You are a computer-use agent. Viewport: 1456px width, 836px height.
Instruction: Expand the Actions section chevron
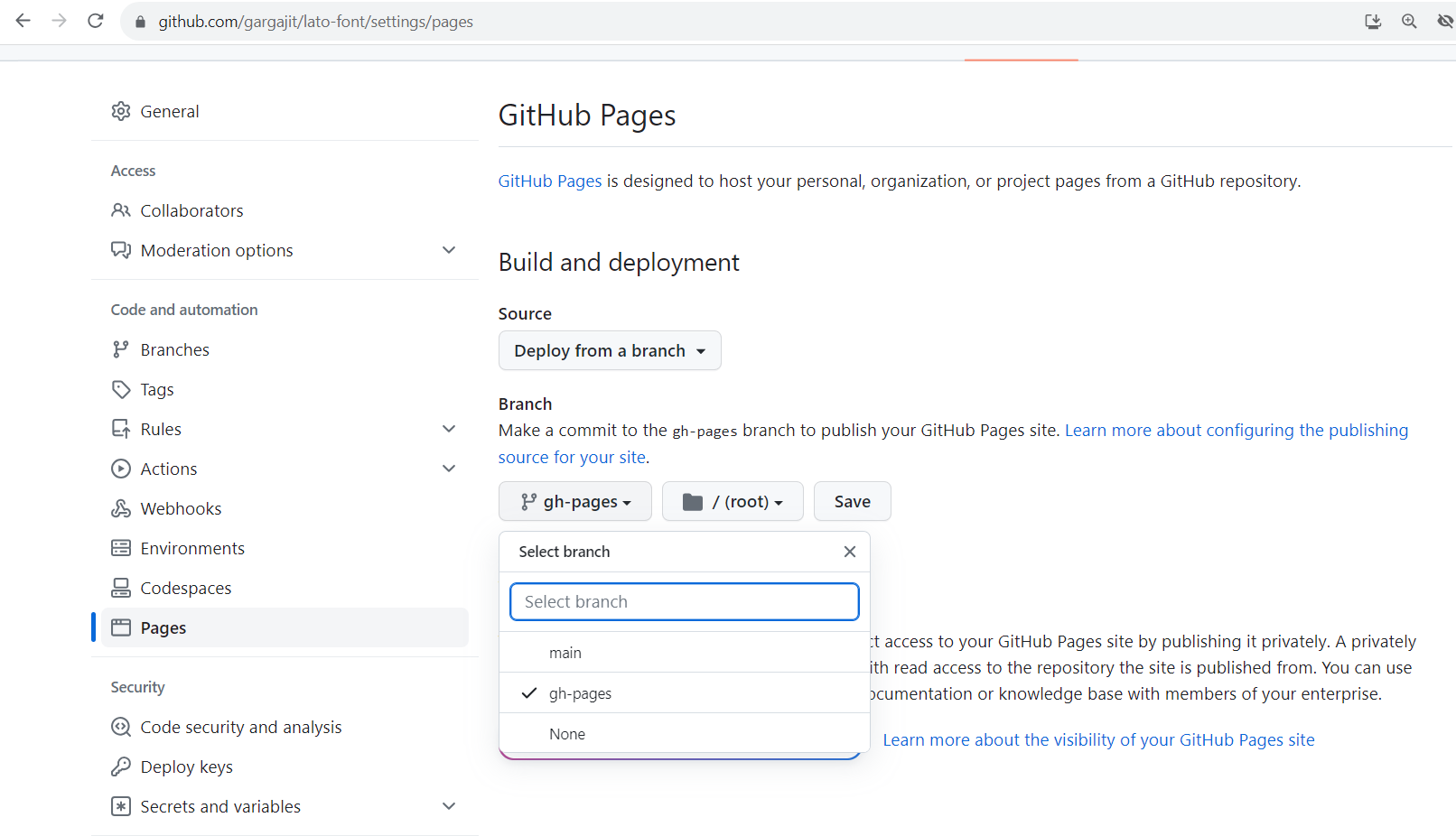click(x=449, y=469)
